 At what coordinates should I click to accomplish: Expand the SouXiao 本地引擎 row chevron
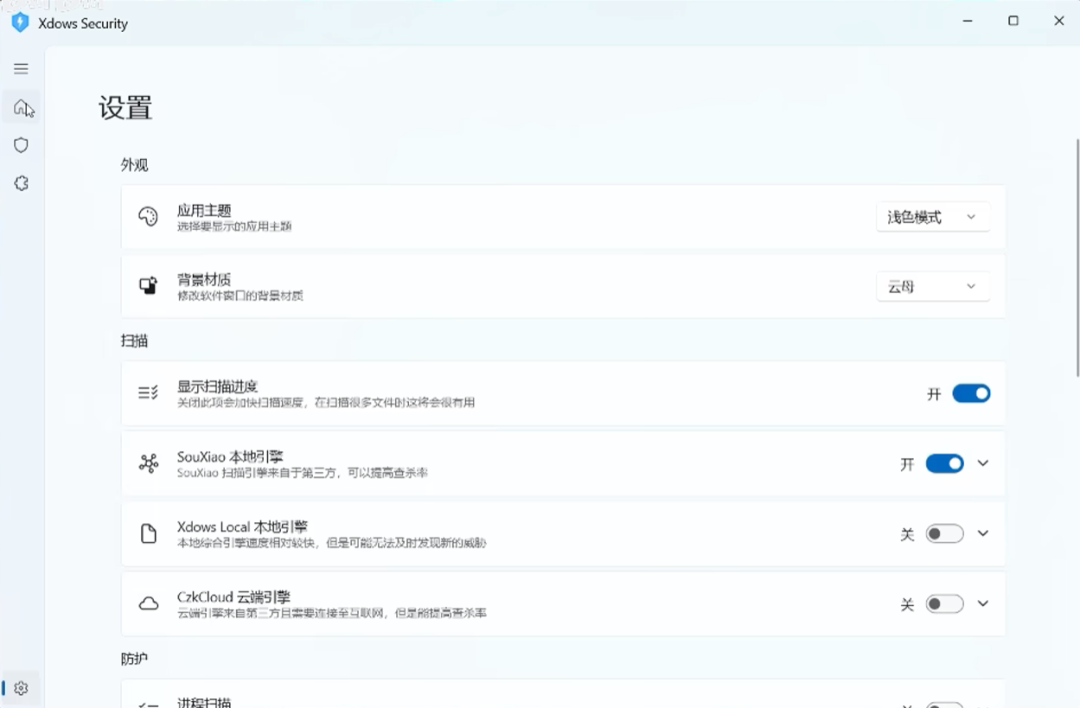point(983,464)
